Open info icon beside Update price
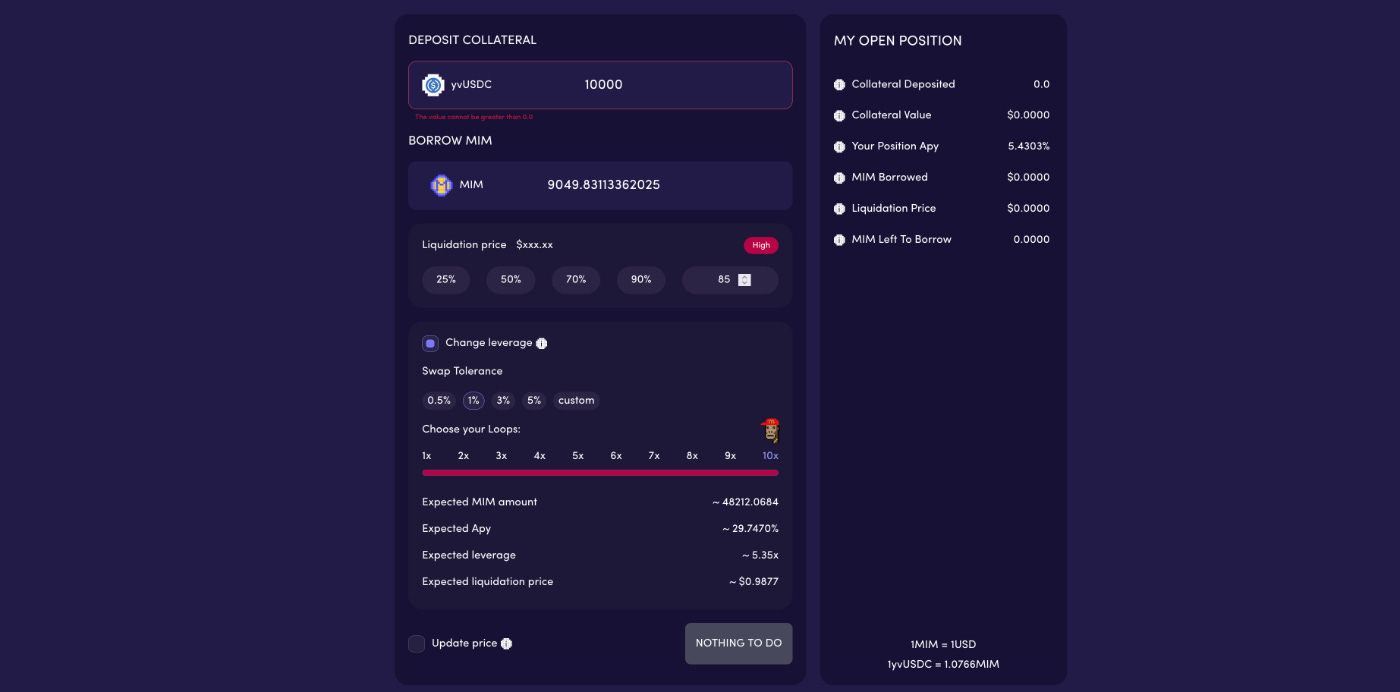The height and width of the screenshot is (692, 1400). click(506, 644)
